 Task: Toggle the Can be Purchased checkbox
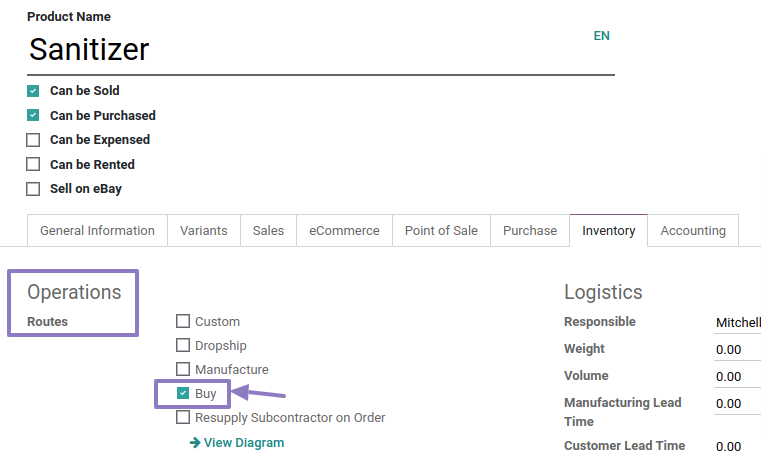tap(33, 116)
